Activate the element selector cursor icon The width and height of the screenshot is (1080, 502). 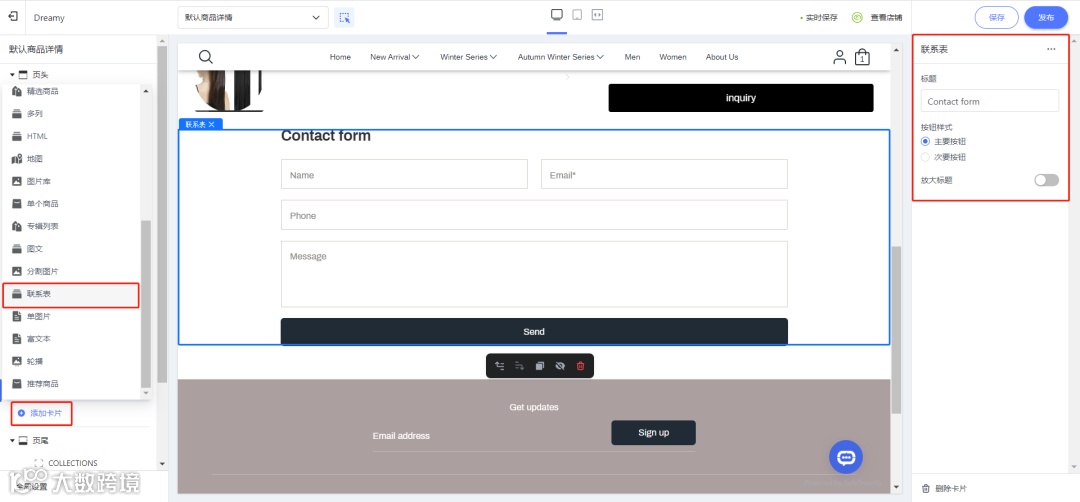pyautogui.click(x=344, y=17)
